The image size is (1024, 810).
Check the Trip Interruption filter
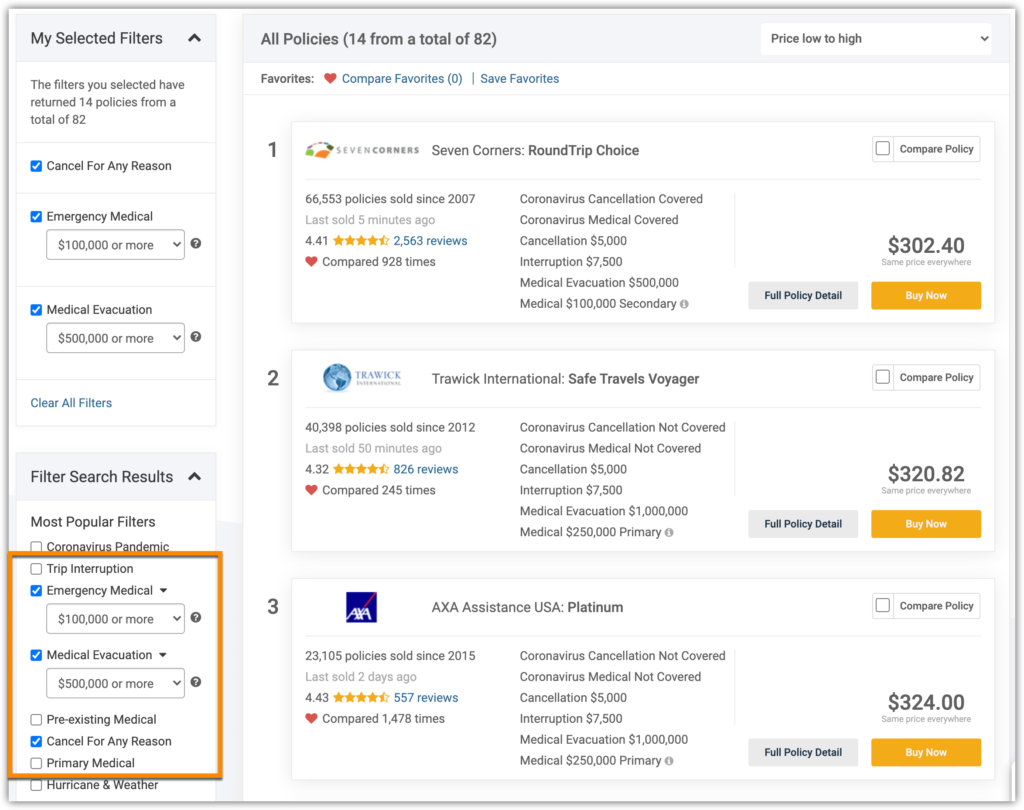click(x=37, y=569)
